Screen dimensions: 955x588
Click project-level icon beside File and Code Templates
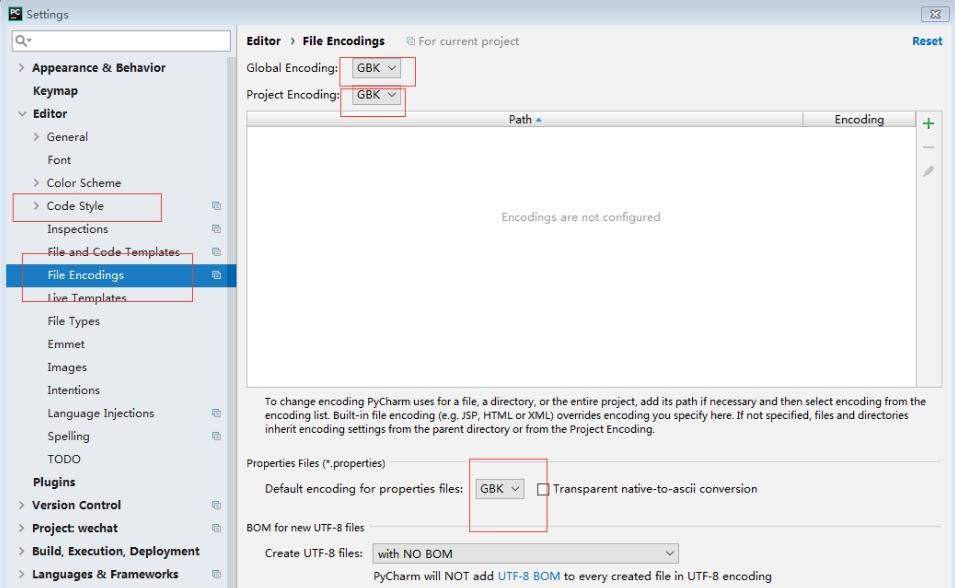[216, 252]
